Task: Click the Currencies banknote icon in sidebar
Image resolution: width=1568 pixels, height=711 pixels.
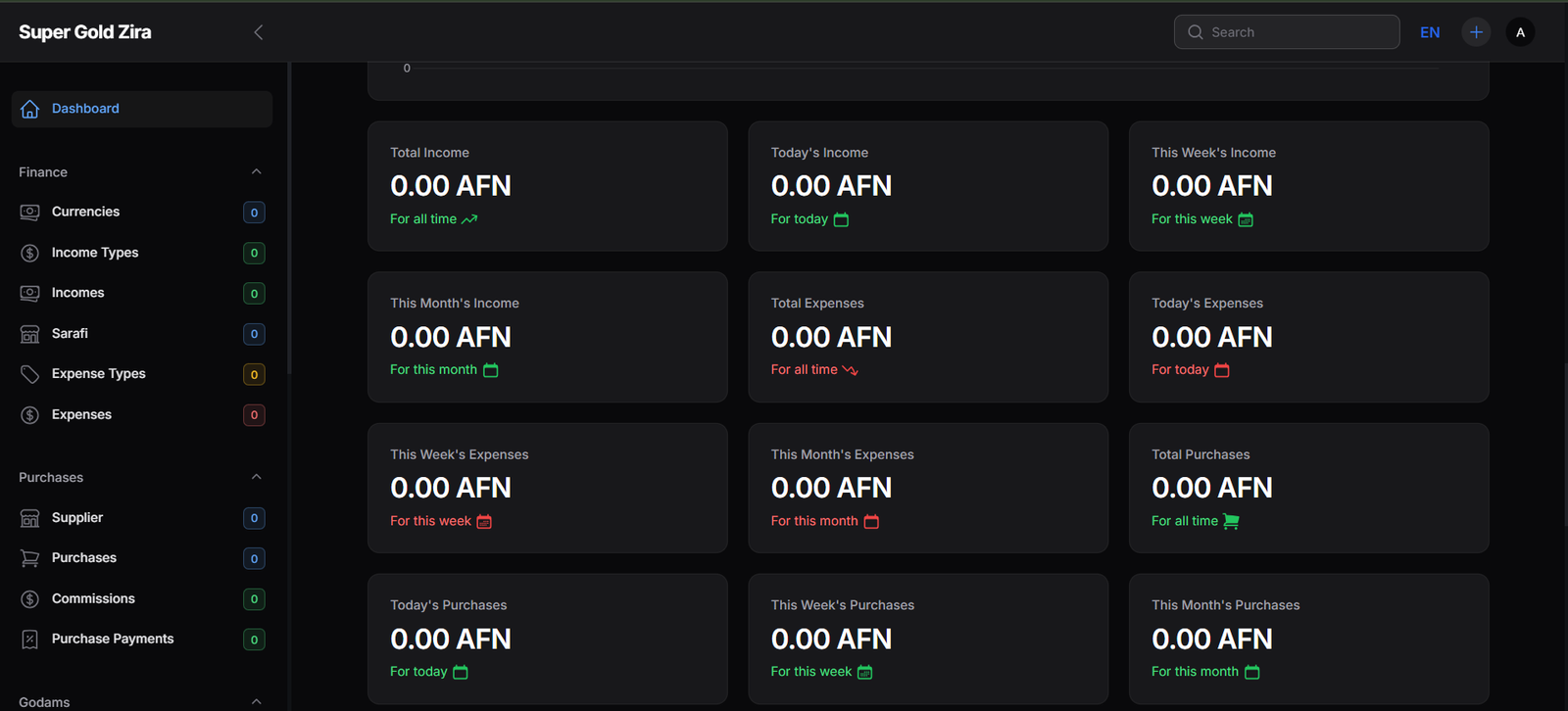Action: pyautogui.click(x=30, y=213)
